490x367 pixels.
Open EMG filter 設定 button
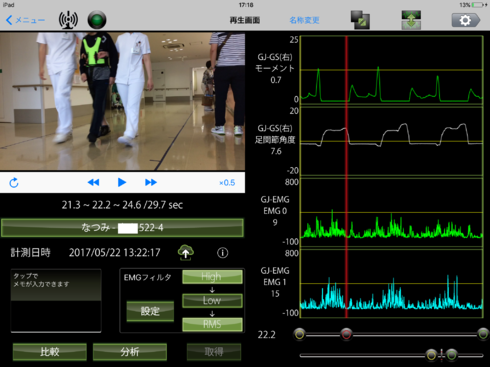pos(150,311)
